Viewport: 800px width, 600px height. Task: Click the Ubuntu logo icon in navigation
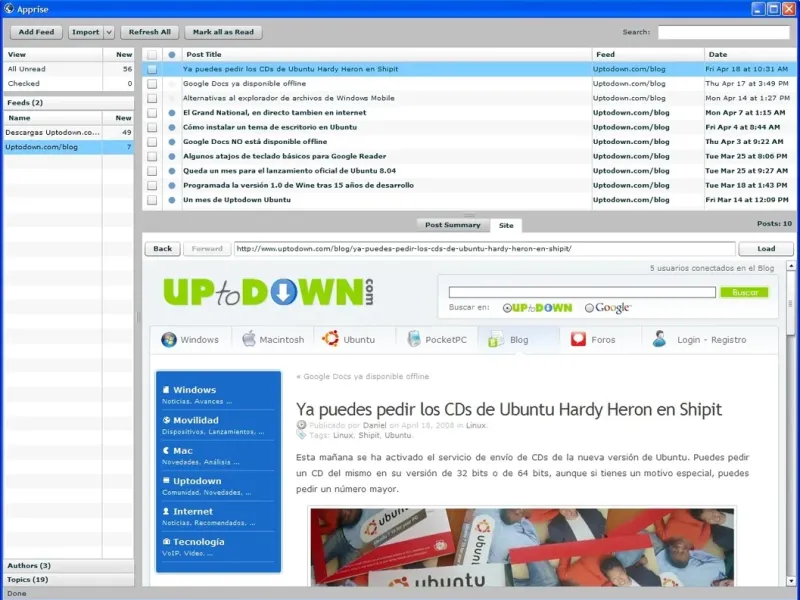pos(330,338)
